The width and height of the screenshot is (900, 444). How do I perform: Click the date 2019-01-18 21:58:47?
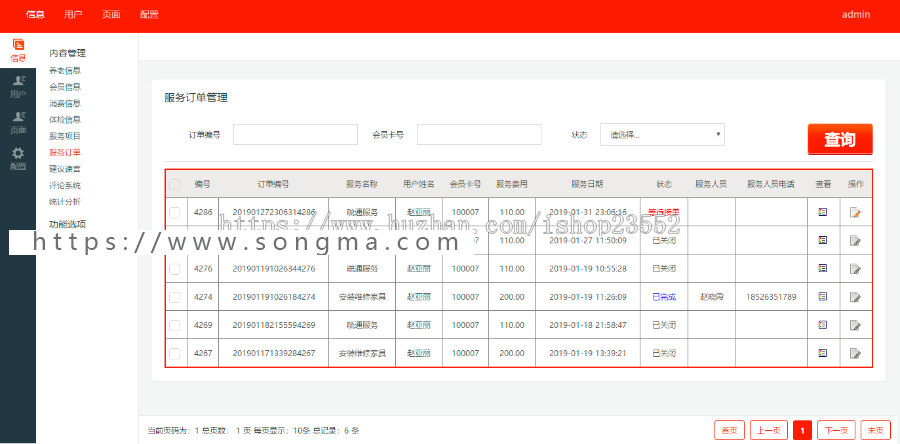[x=588, y=325]
